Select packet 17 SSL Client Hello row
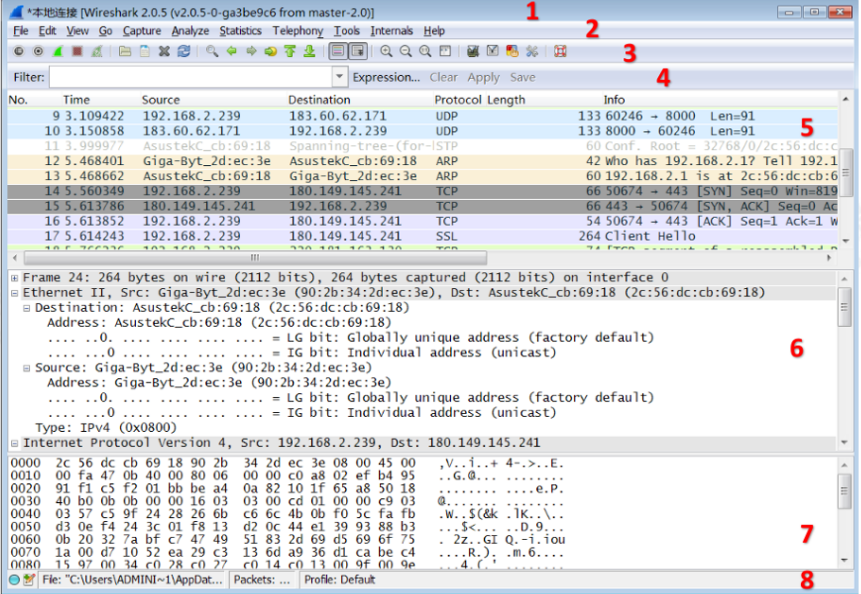 [x=423, y=236]
